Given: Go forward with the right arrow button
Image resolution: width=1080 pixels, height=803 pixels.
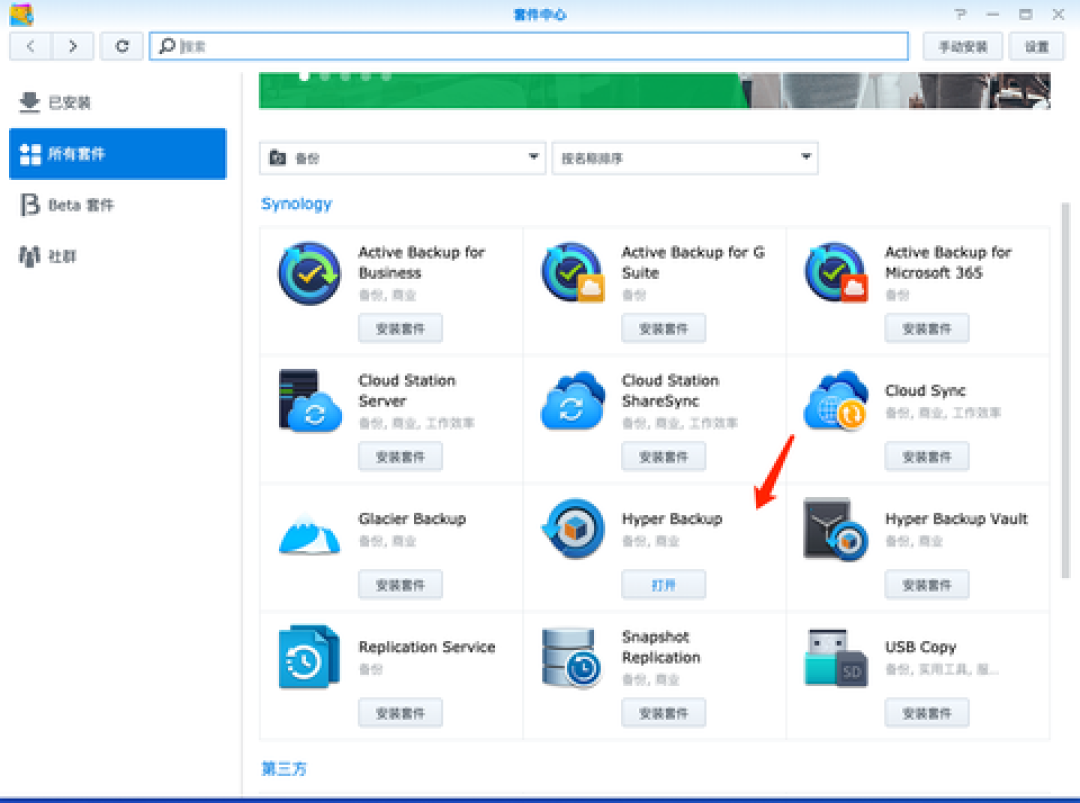Looking at the screenshot, I should 72,46.
